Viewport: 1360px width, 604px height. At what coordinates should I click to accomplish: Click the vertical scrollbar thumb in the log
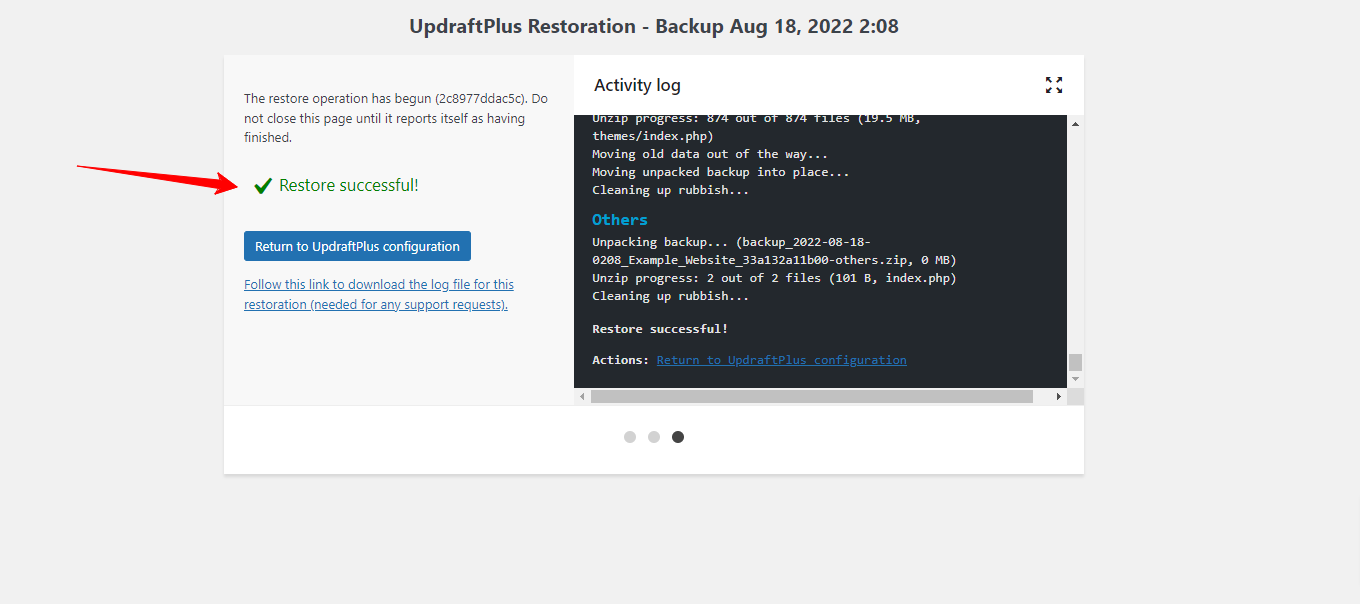[1075, 362]
